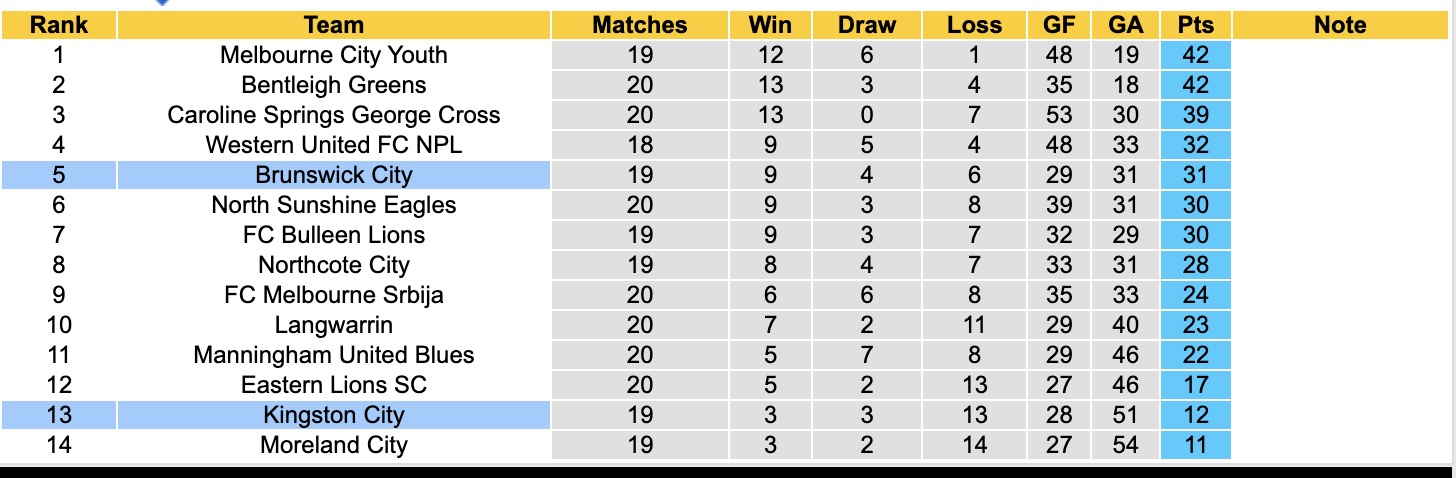Click the Rank column header

[x=58, y=25]
